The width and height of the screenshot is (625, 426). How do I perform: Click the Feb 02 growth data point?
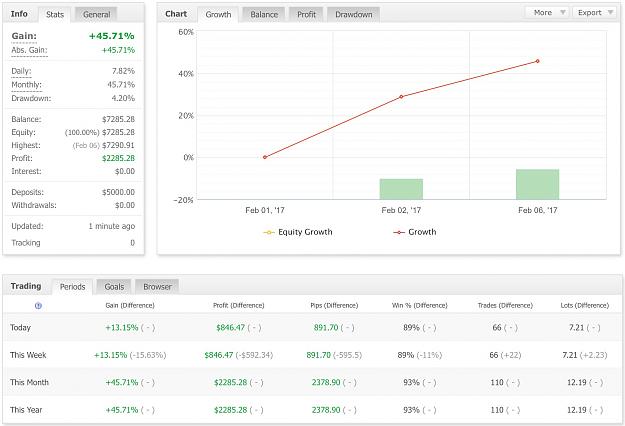pyautogui.click(x=401, y=96)
